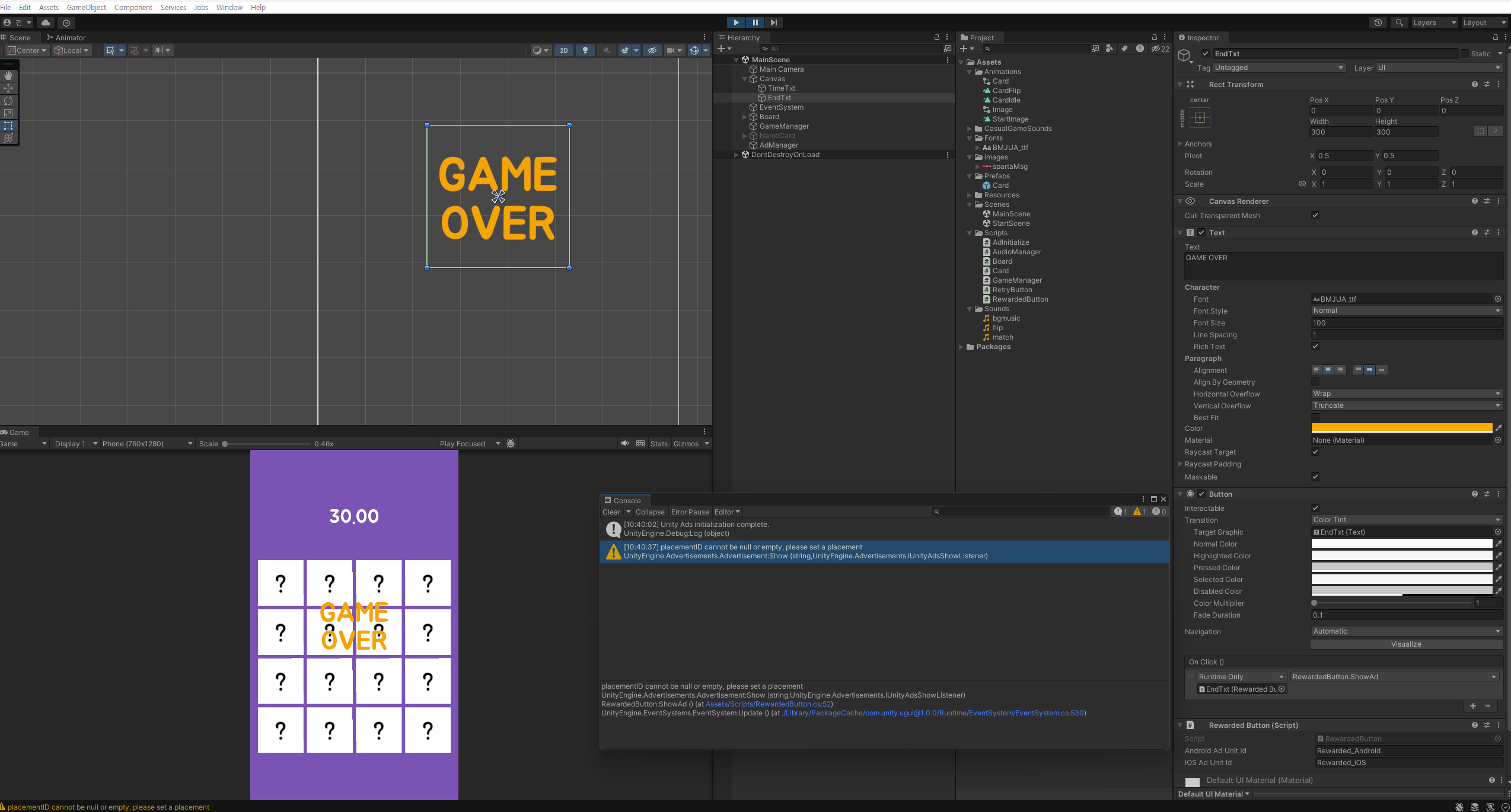This screenshot has height=812, width=1511.
Task: Open the Window menu
Action: pyautogui.click(x=229, y=7)
